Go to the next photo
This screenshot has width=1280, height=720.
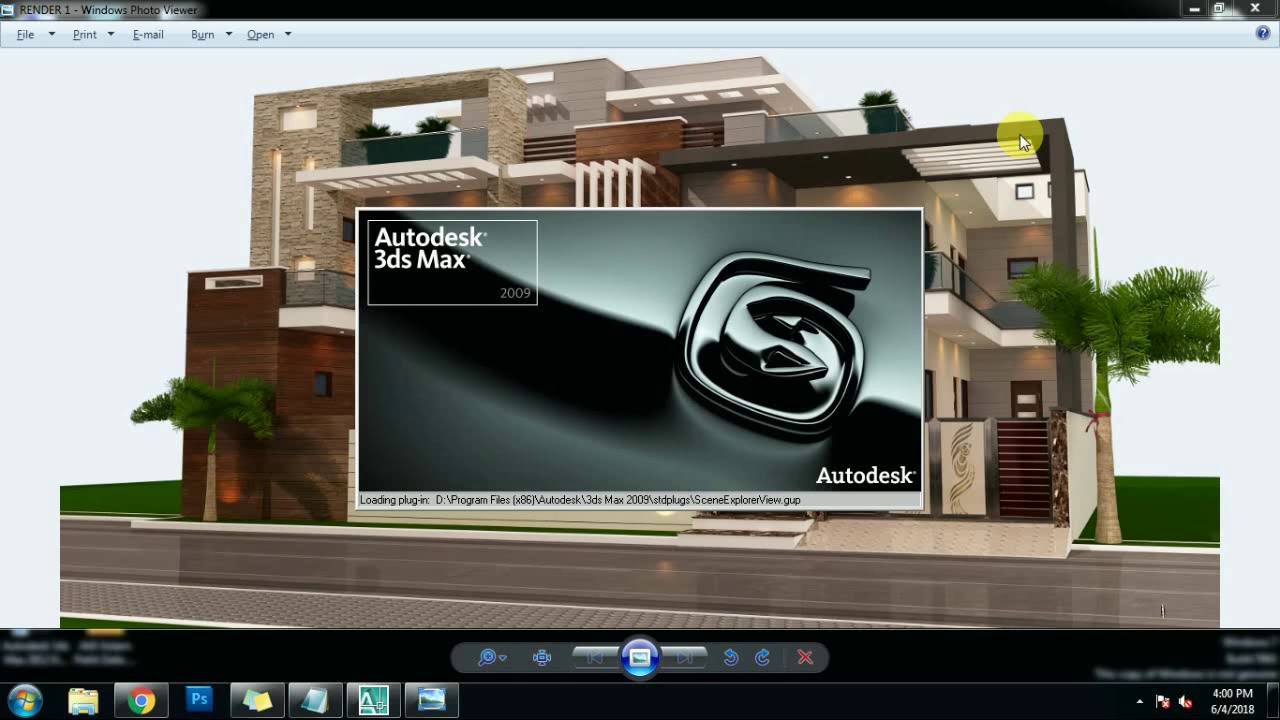pyautogui.click(x=685, y=657)
